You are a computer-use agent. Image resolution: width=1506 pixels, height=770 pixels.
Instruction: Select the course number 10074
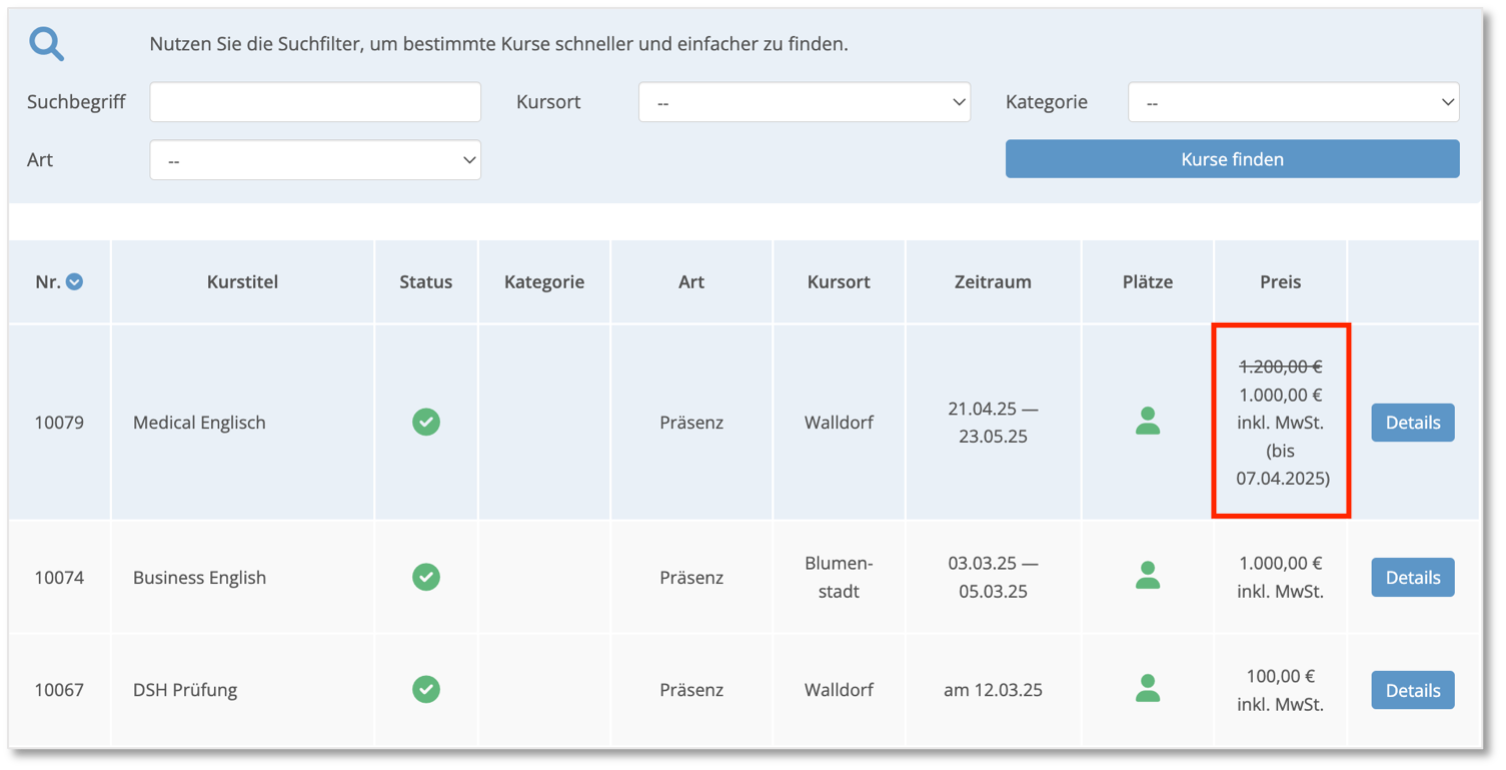tap(59, 577)
